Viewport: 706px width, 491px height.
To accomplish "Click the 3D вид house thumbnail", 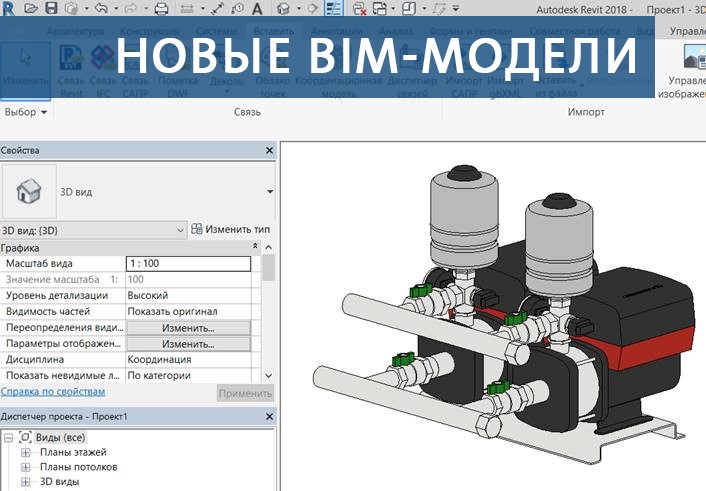I will (29, 191).
